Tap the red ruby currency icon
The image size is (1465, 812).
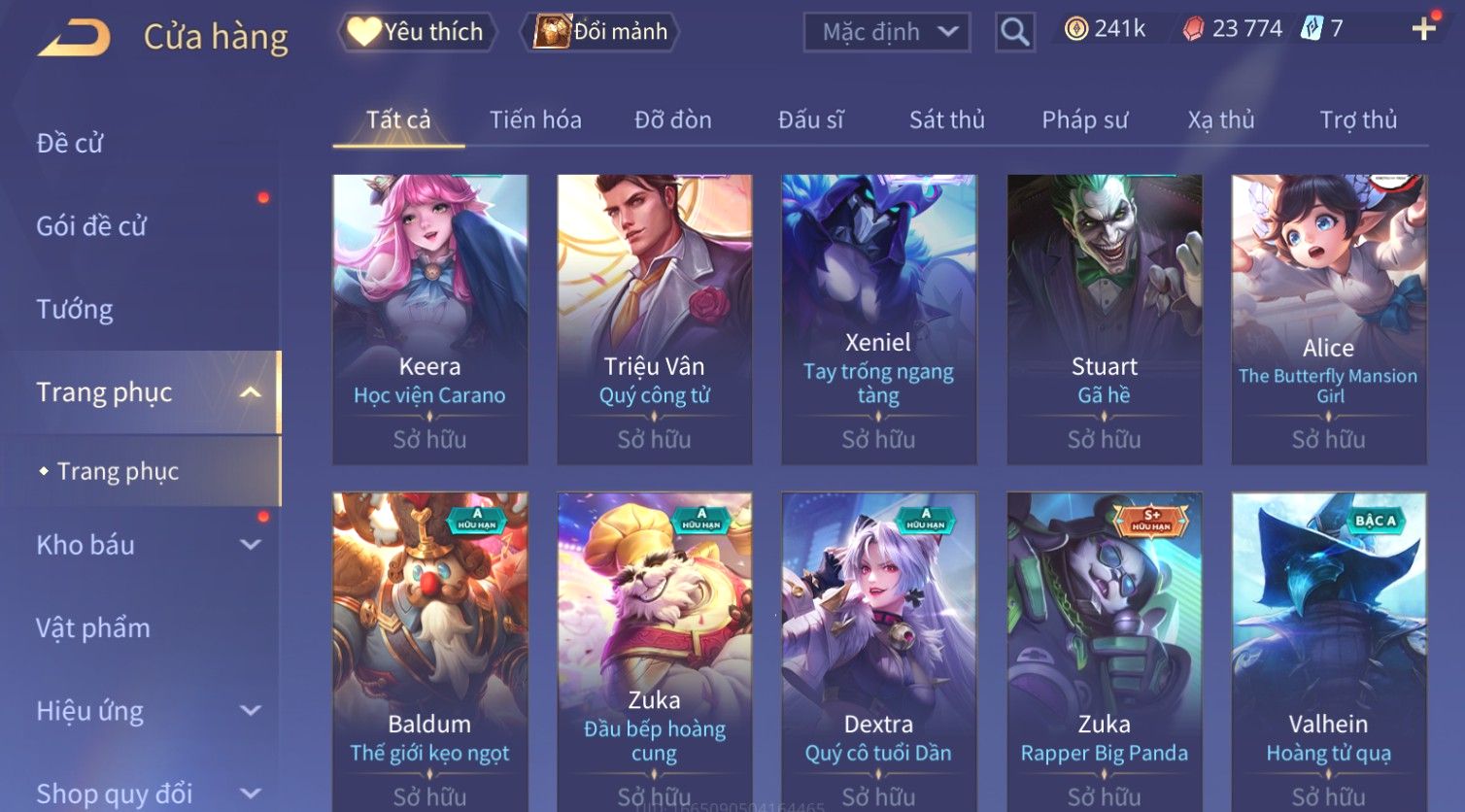(x=1193, y=29)
